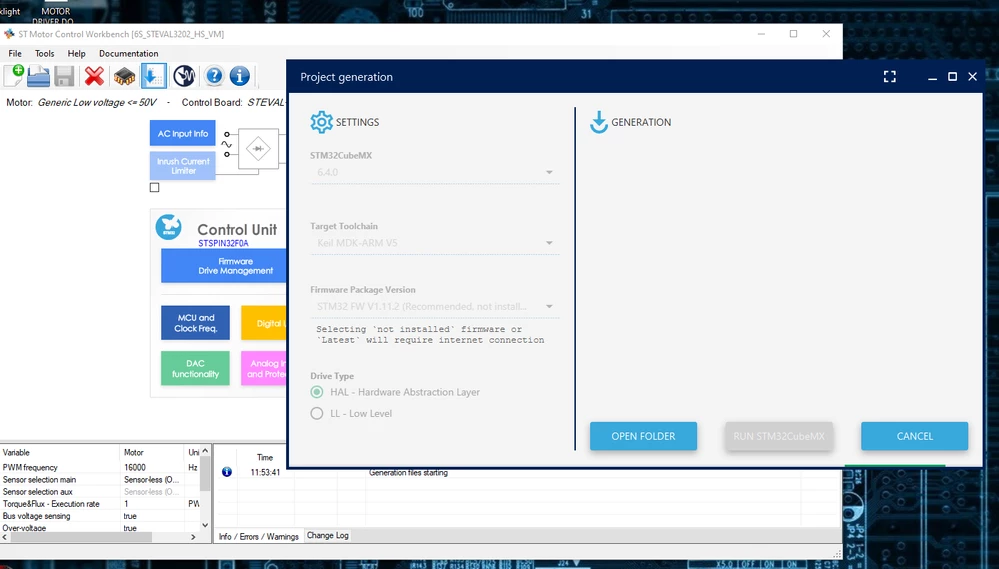The height and width of the screenshot is (569, 999).
Task: Click the Motor column header
Action: 152,452
